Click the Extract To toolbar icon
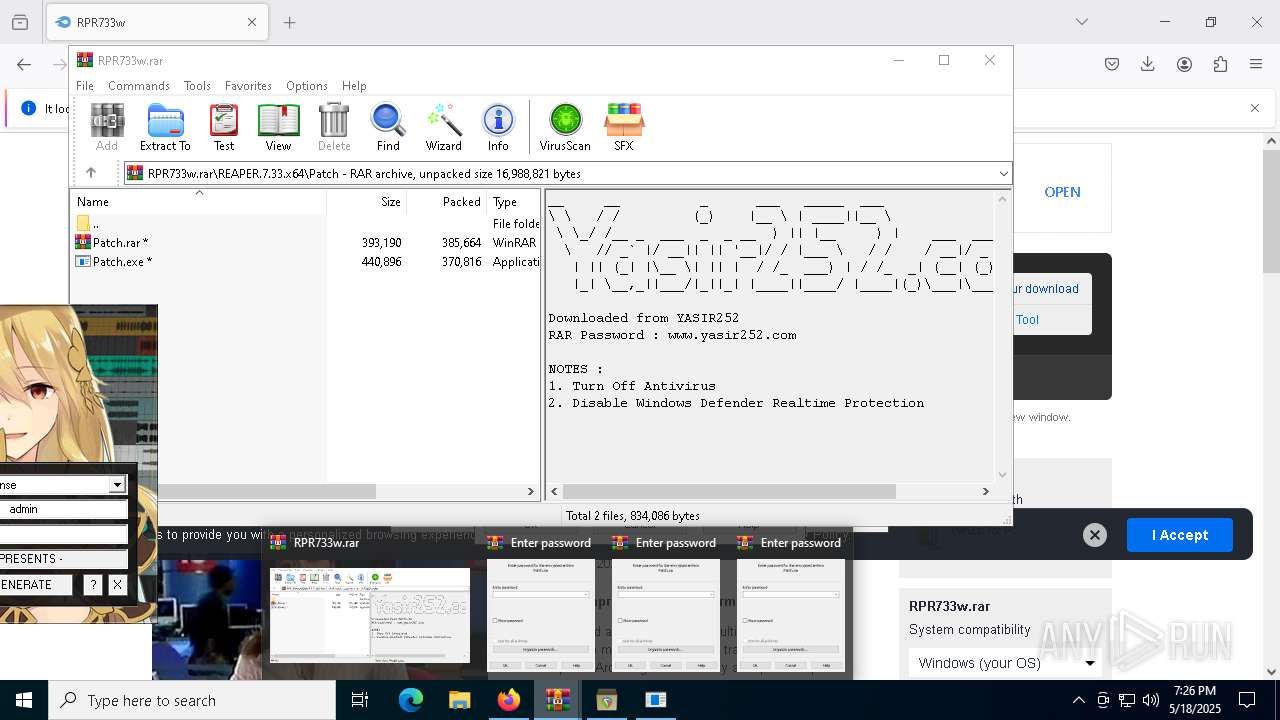 tap(165, 127)
